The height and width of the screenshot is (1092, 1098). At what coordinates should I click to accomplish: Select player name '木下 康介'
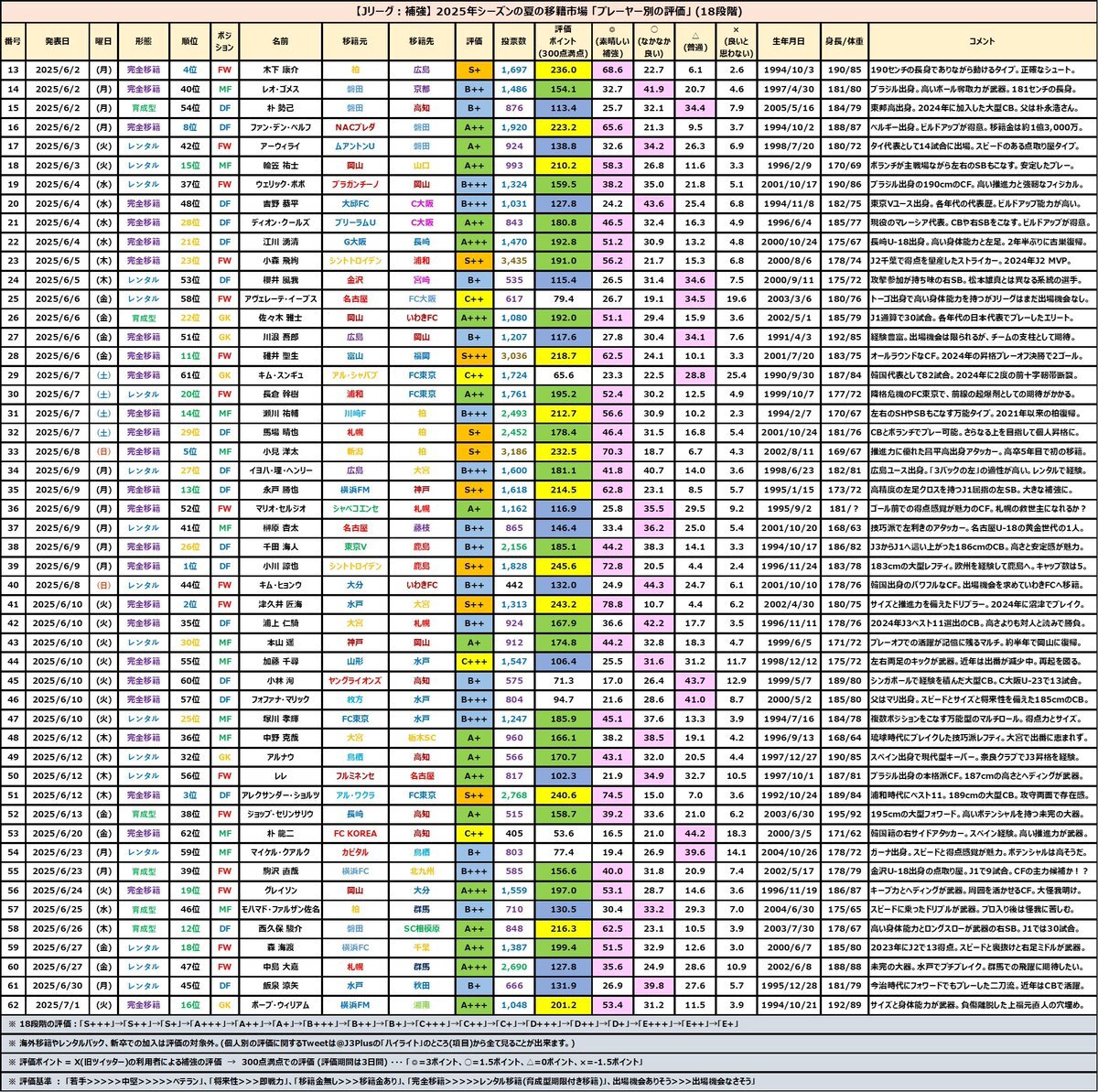coord(280,69)
